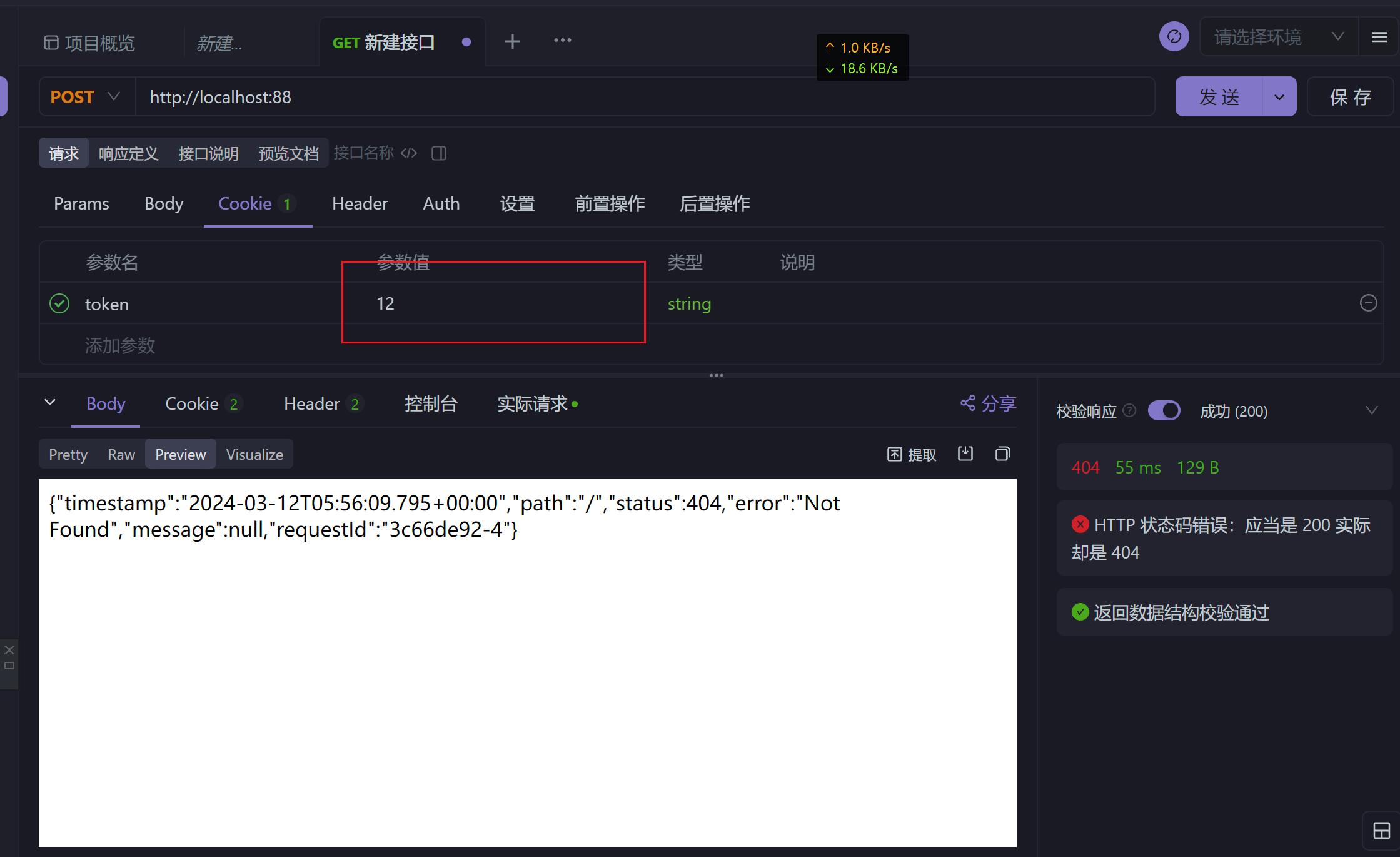Remove the token row with minus icon
Screen dimensions: 1400x857
(x=1368, y=303)
